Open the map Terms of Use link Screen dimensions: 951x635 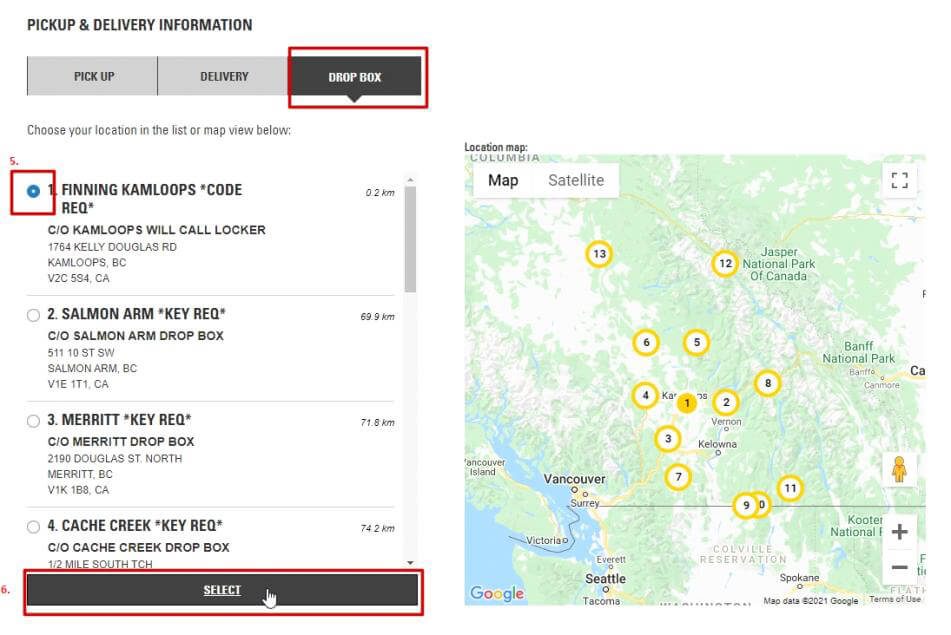click(894, 600)
